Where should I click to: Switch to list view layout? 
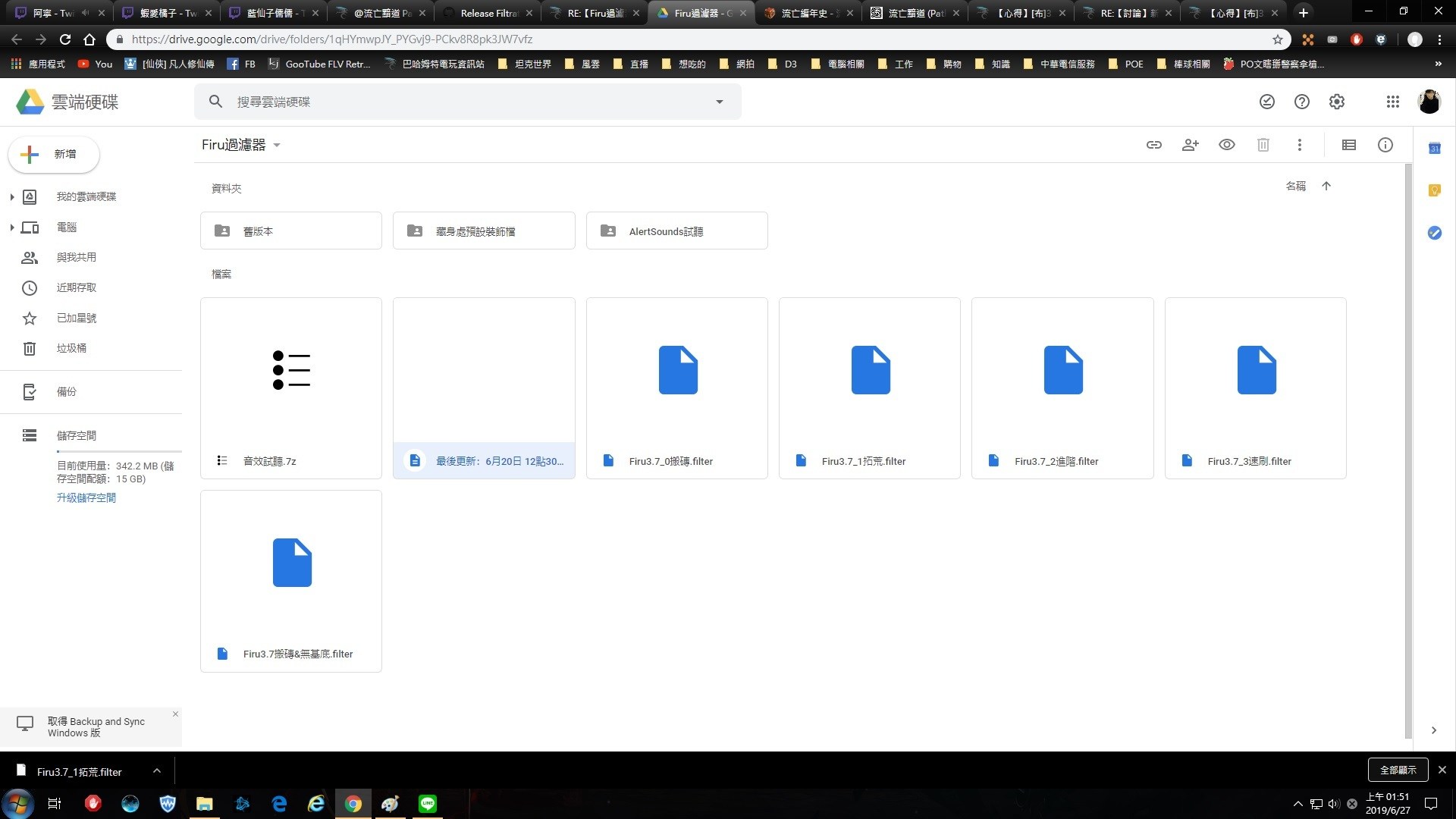[x=1348, y=145]
